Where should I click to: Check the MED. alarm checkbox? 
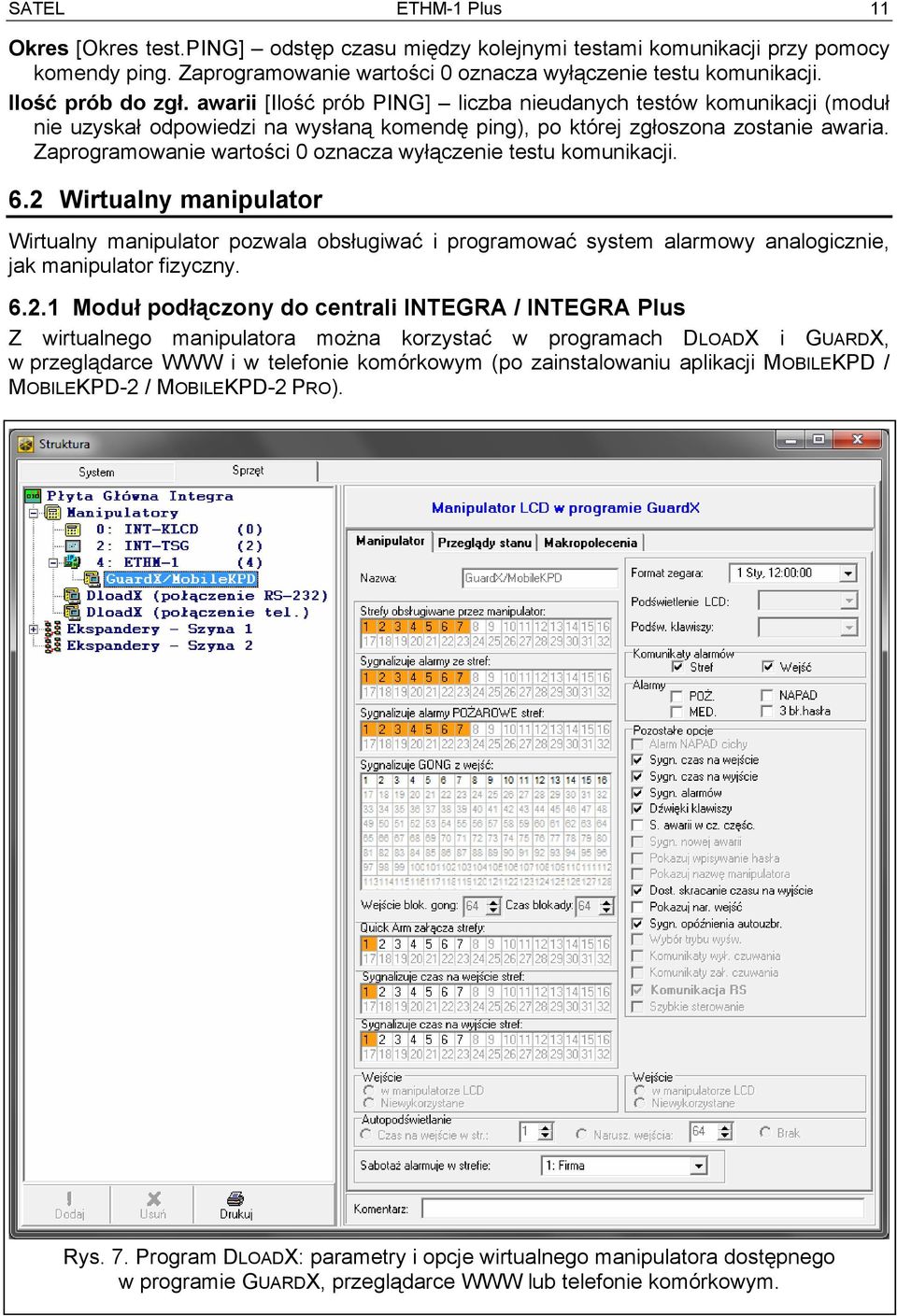[x=678, y=712]
